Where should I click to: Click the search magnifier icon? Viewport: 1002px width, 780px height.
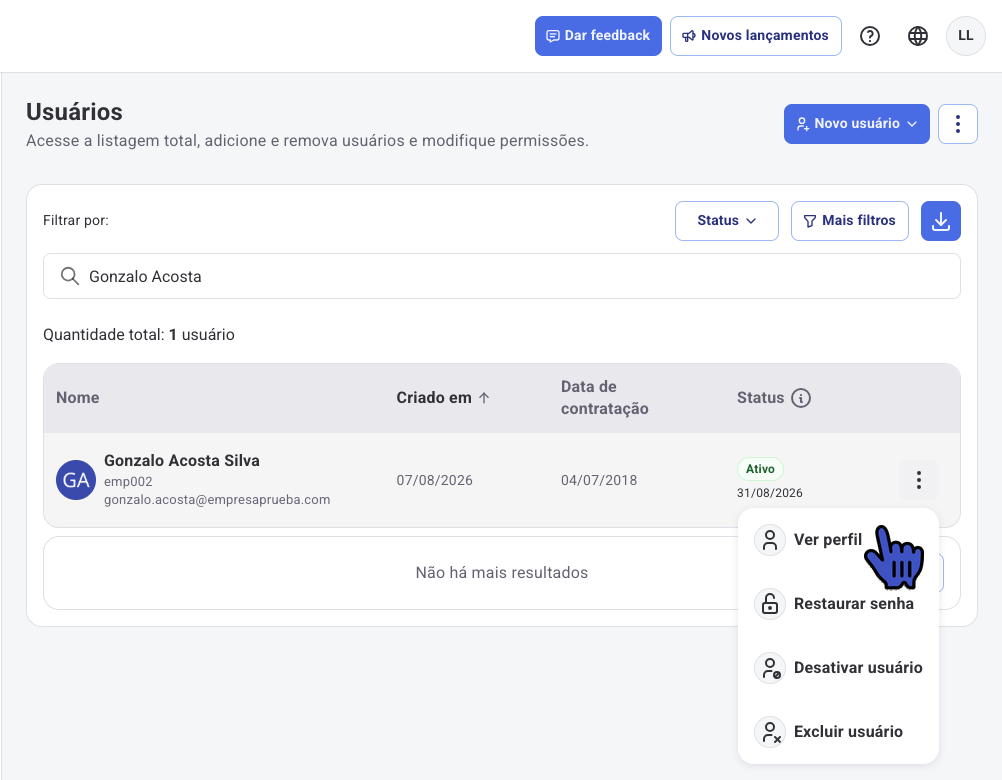click(70, 276)
